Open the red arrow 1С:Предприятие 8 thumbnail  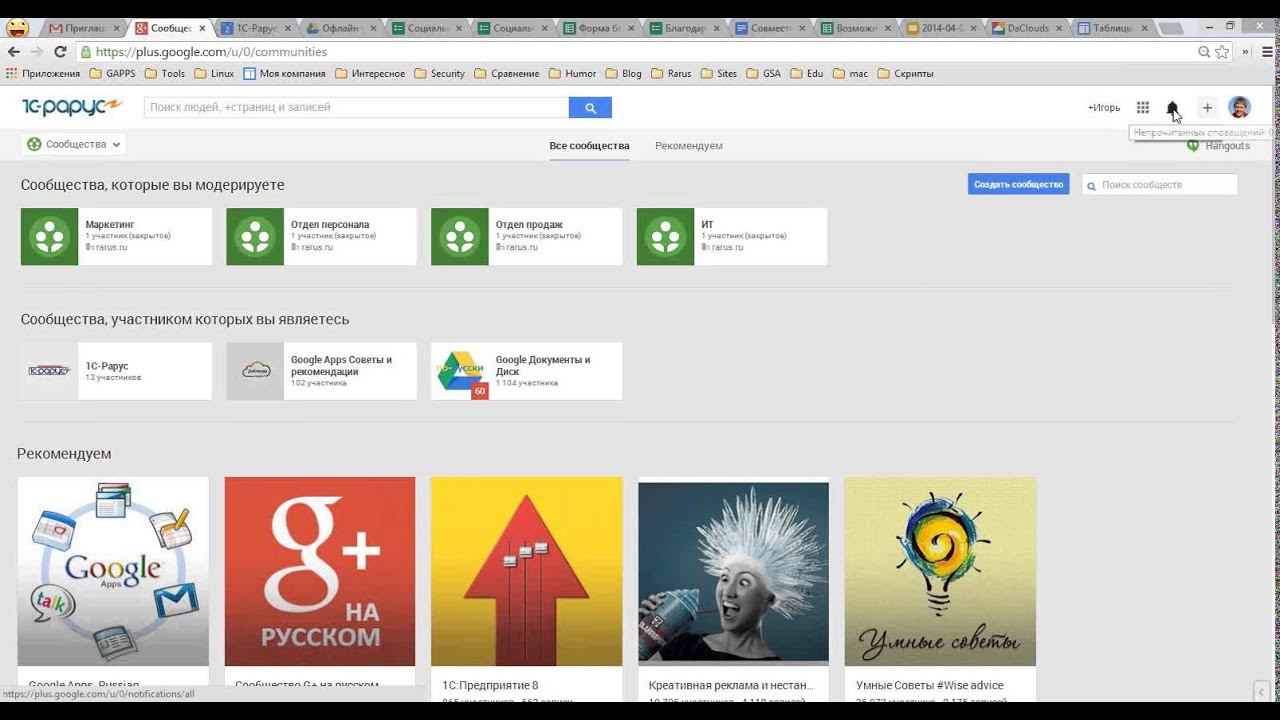pyautogui.click(x=527, y=571)
